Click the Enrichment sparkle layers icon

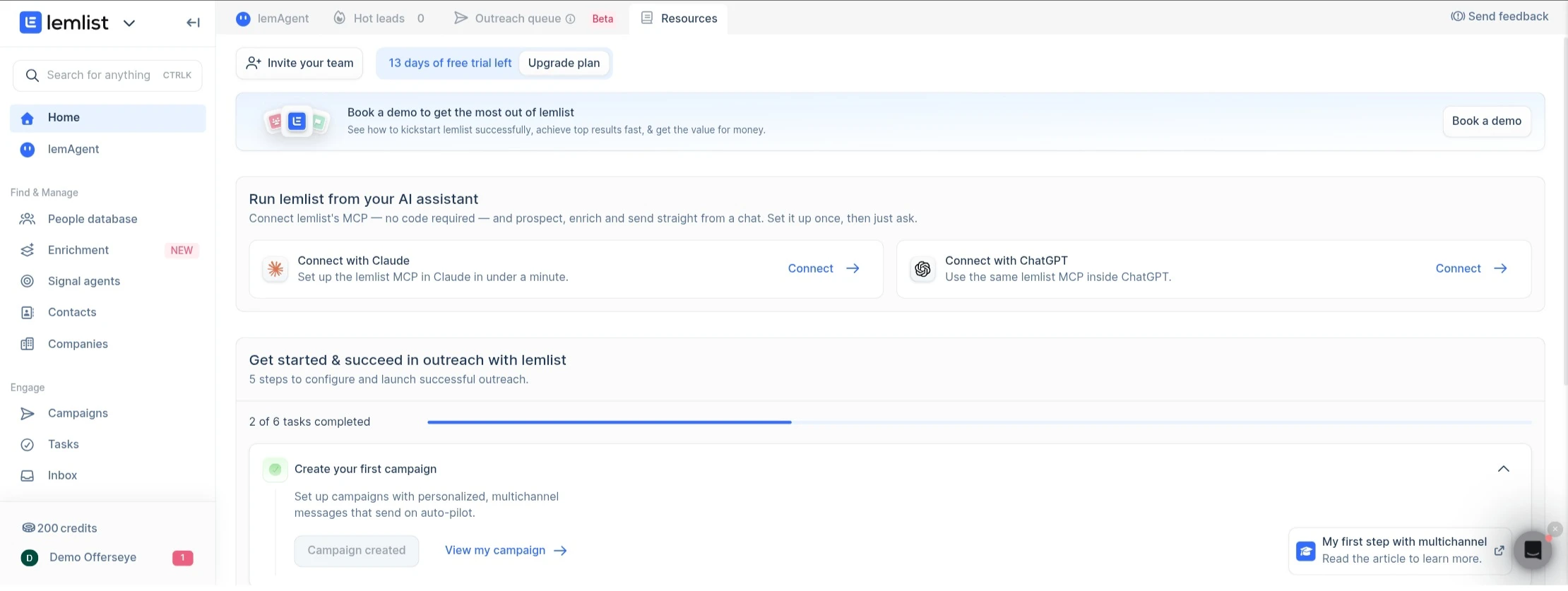coord(28,250)
